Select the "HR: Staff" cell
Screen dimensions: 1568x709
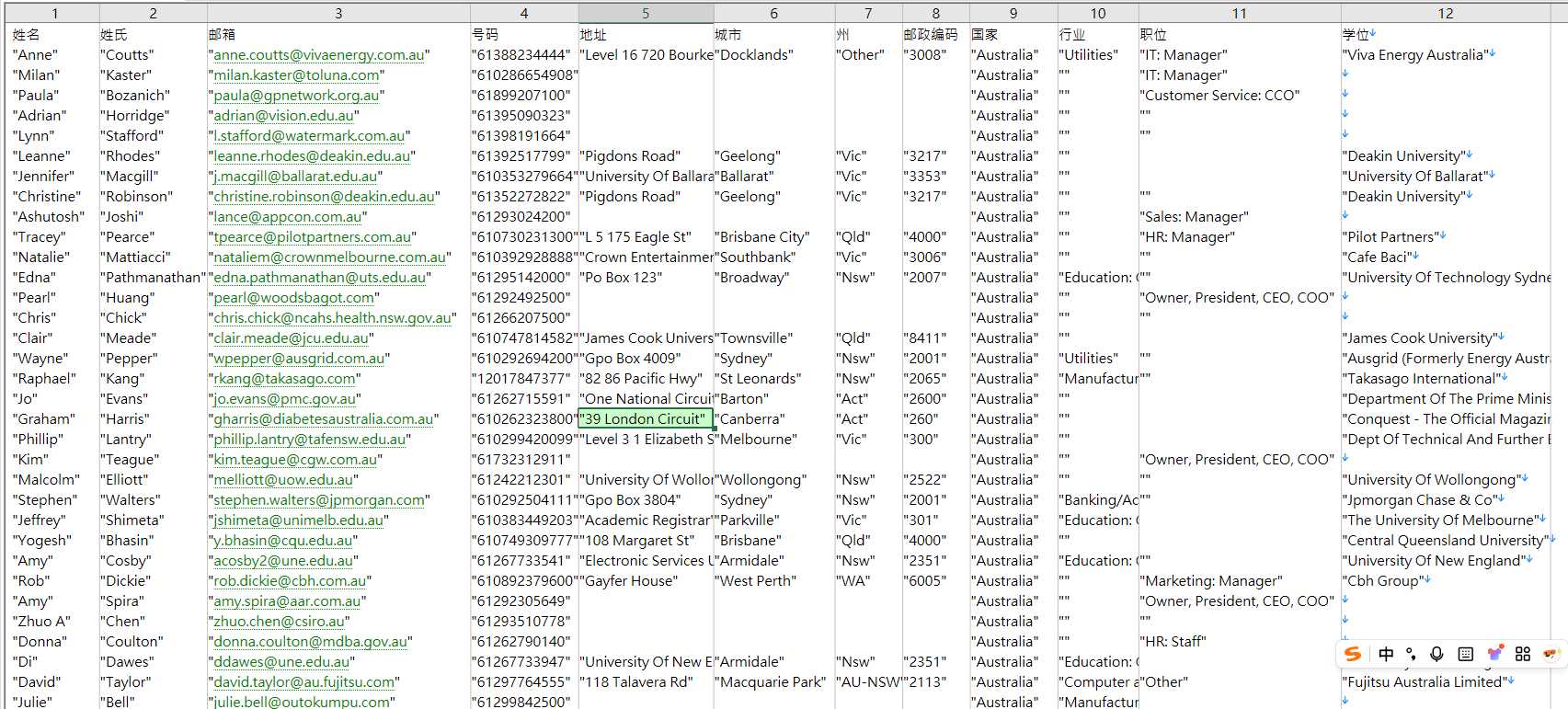[x=1240, y=642]
